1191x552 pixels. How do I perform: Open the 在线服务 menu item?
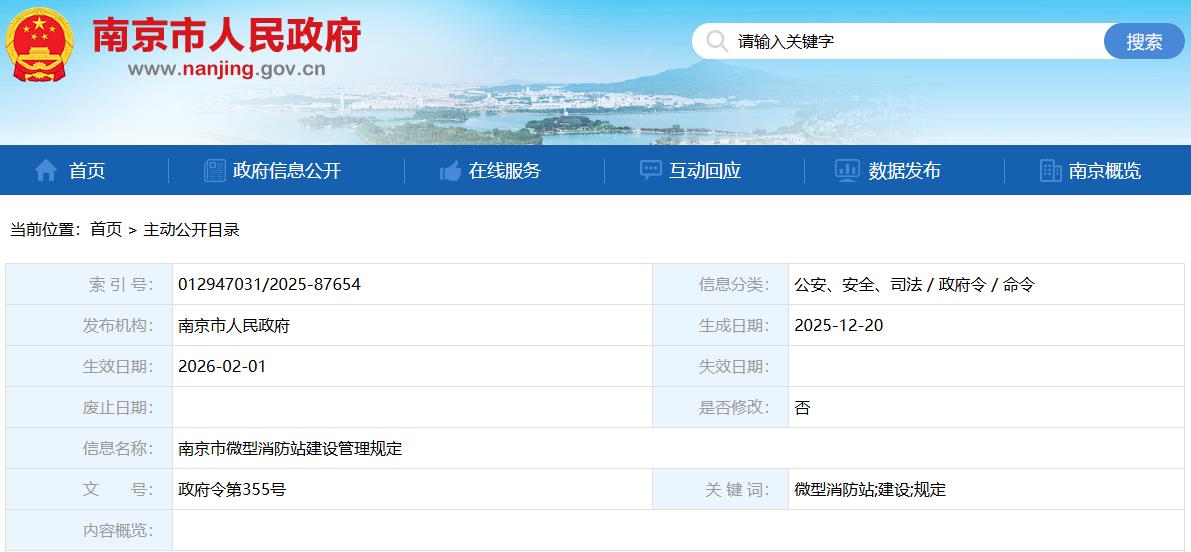click(504, 170)
